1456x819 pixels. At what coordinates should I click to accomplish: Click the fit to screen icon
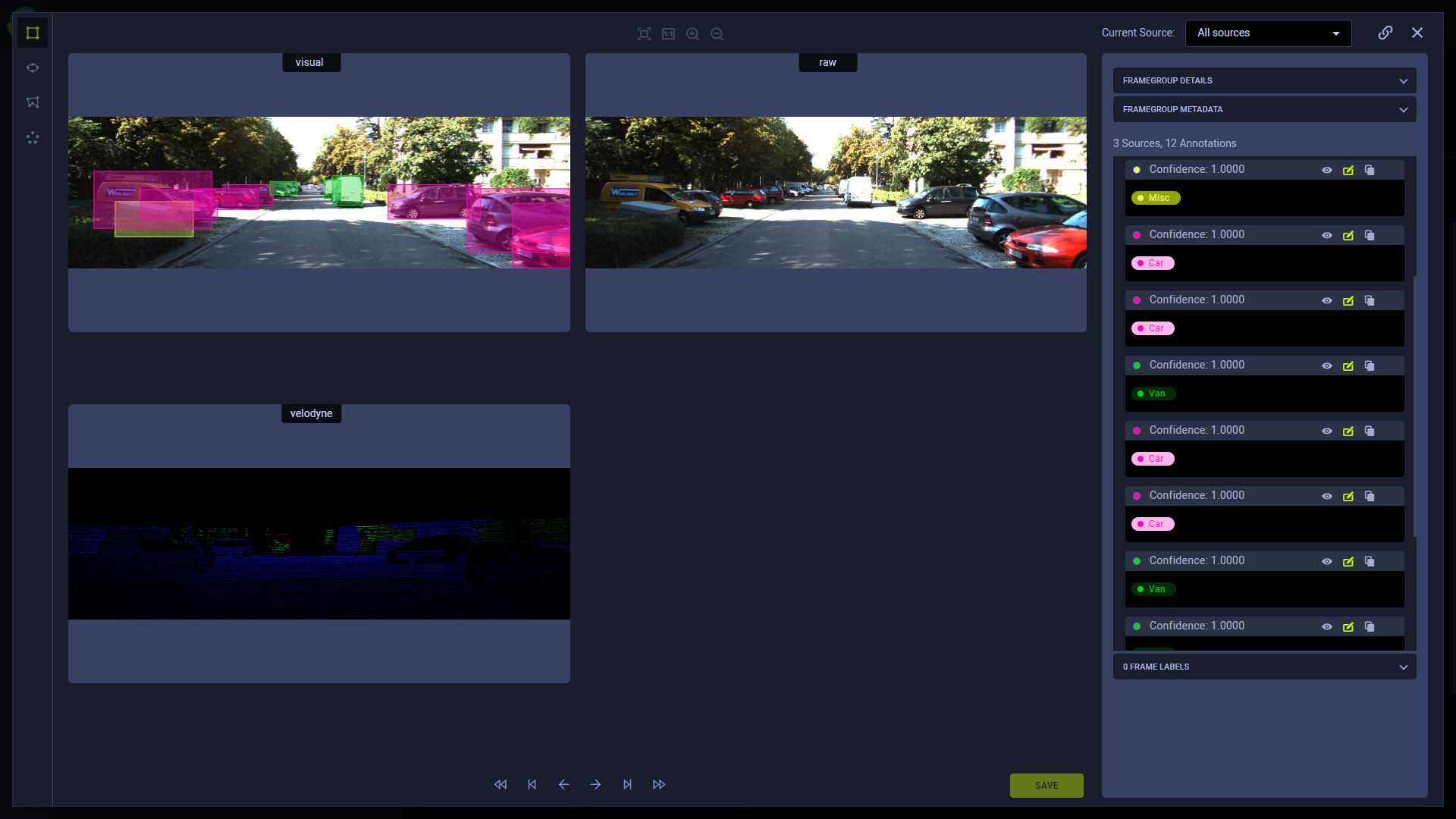644,33
